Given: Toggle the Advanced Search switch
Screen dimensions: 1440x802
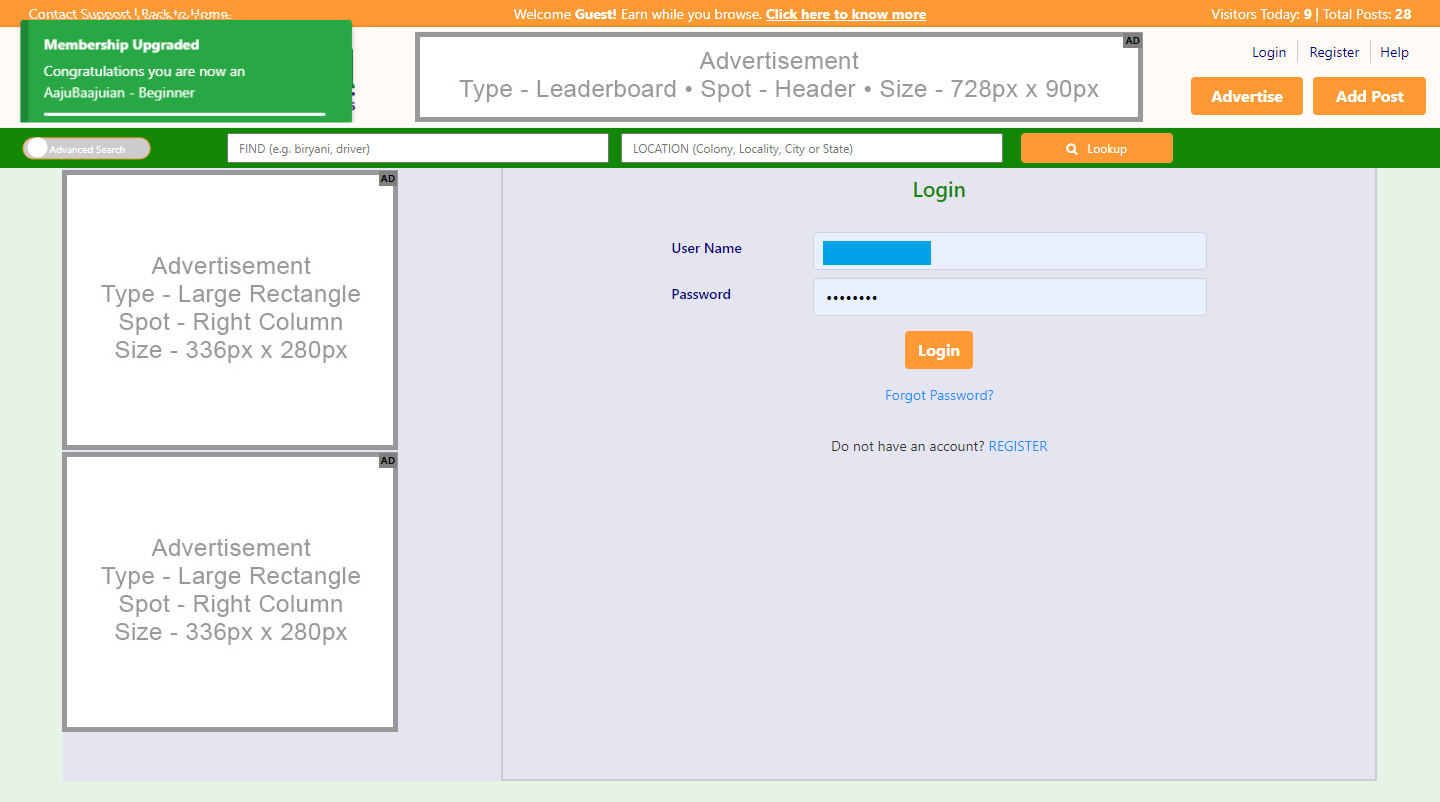Looking at the screenshot, I should (x=86, y=149).
